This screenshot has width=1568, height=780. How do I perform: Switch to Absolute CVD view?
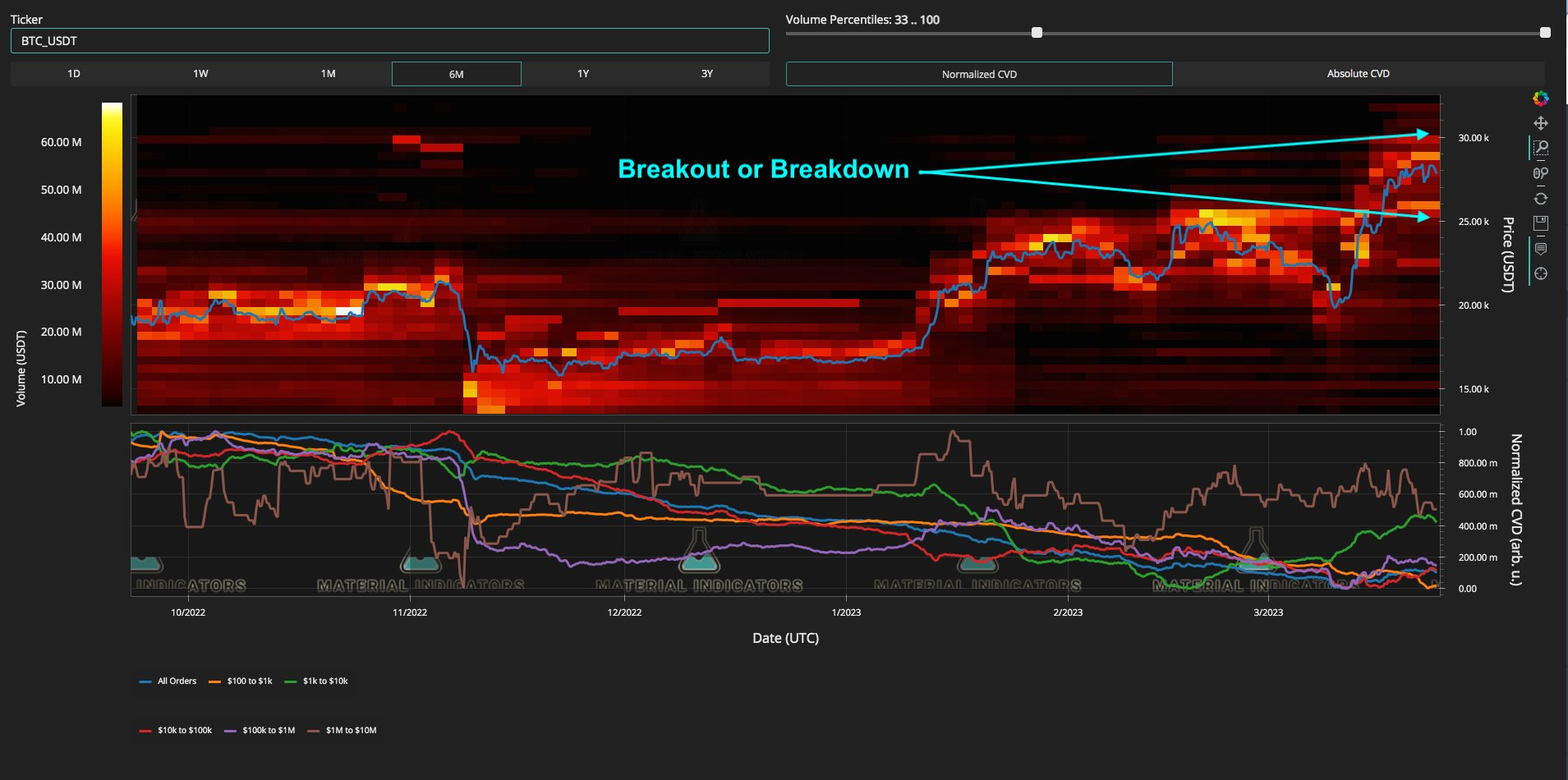click(x=1359, y=74)
